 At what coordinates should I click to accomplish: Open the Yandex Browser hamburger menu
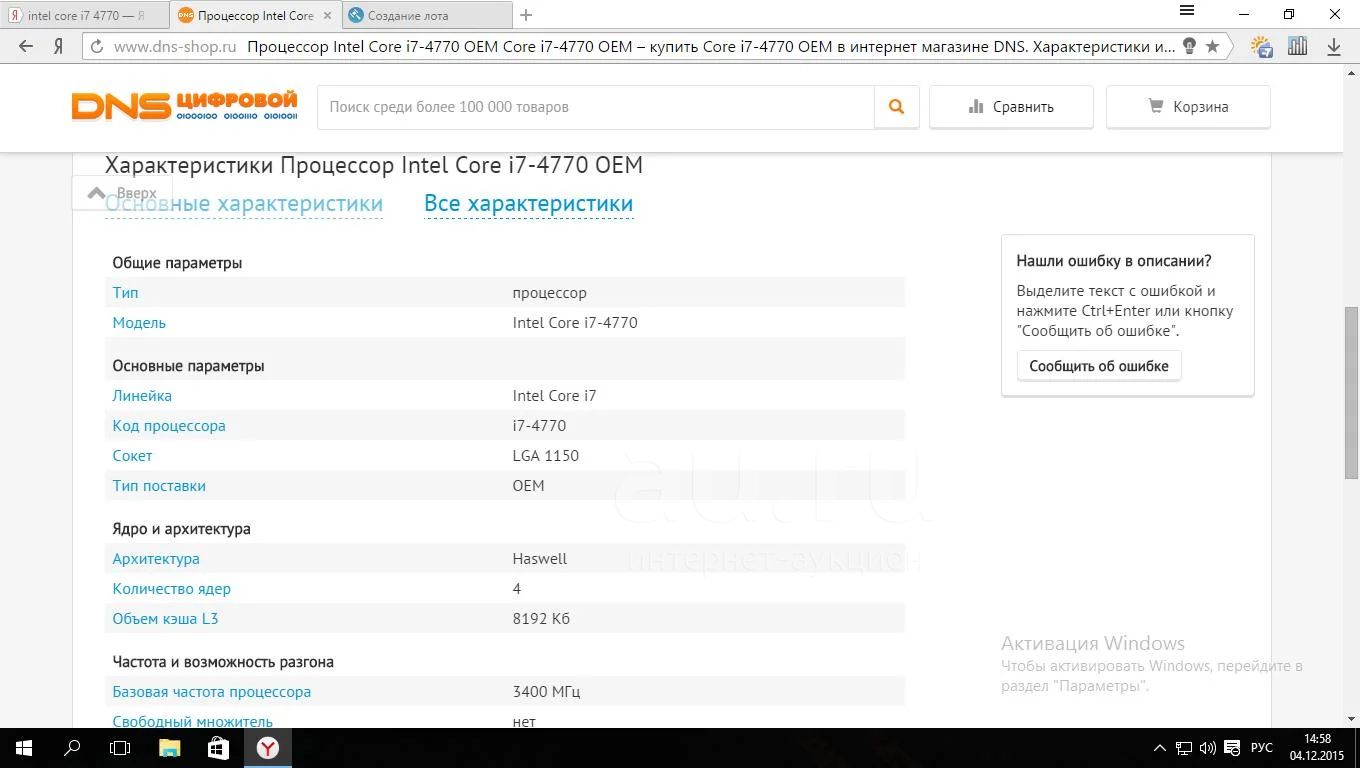(x=1187, y=11)
